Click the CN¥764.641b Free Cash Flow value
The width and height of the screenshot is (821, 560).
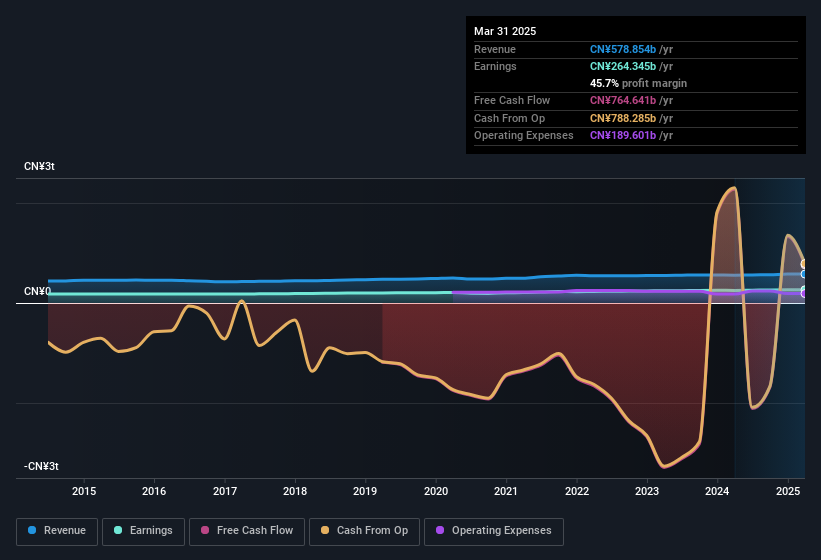pyautogui.click(x=623, y=100)
